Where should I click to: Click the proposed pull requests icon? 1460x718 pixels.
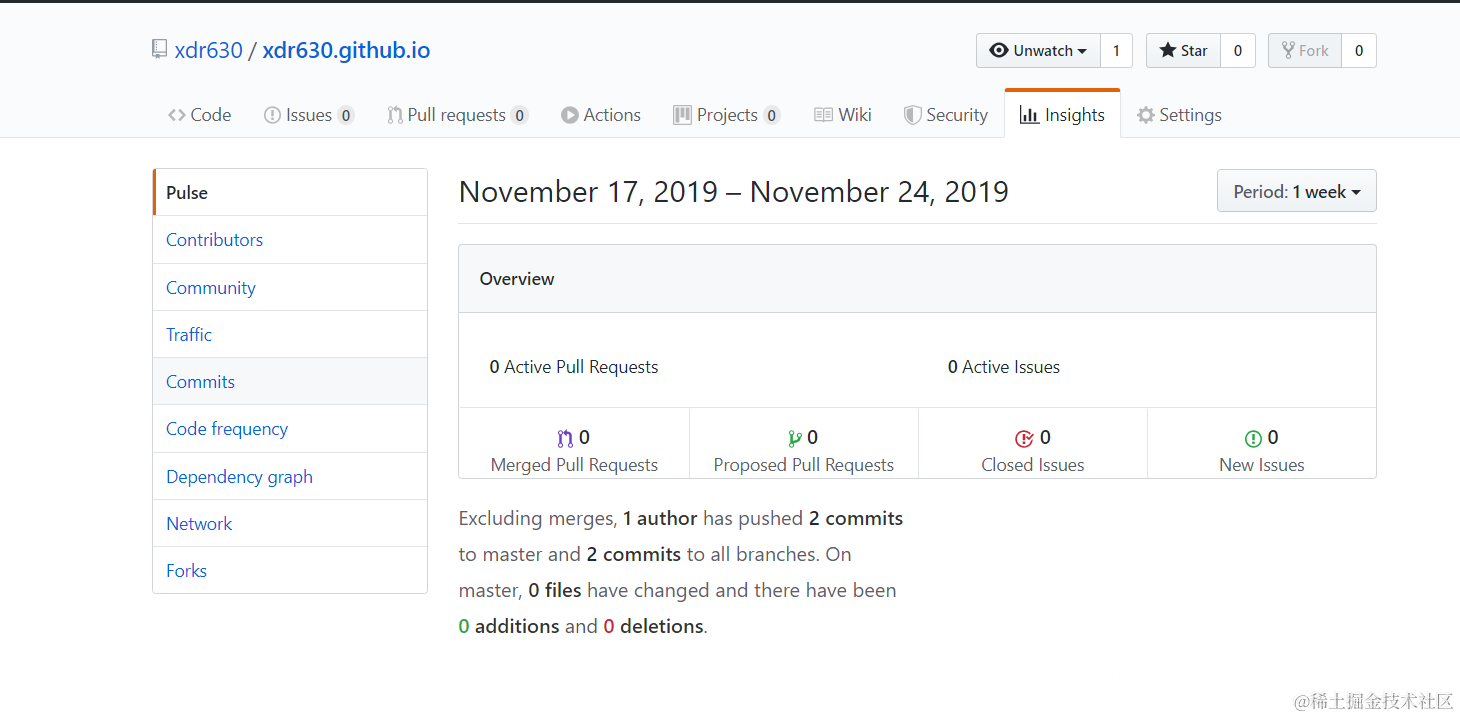(795, 438)
